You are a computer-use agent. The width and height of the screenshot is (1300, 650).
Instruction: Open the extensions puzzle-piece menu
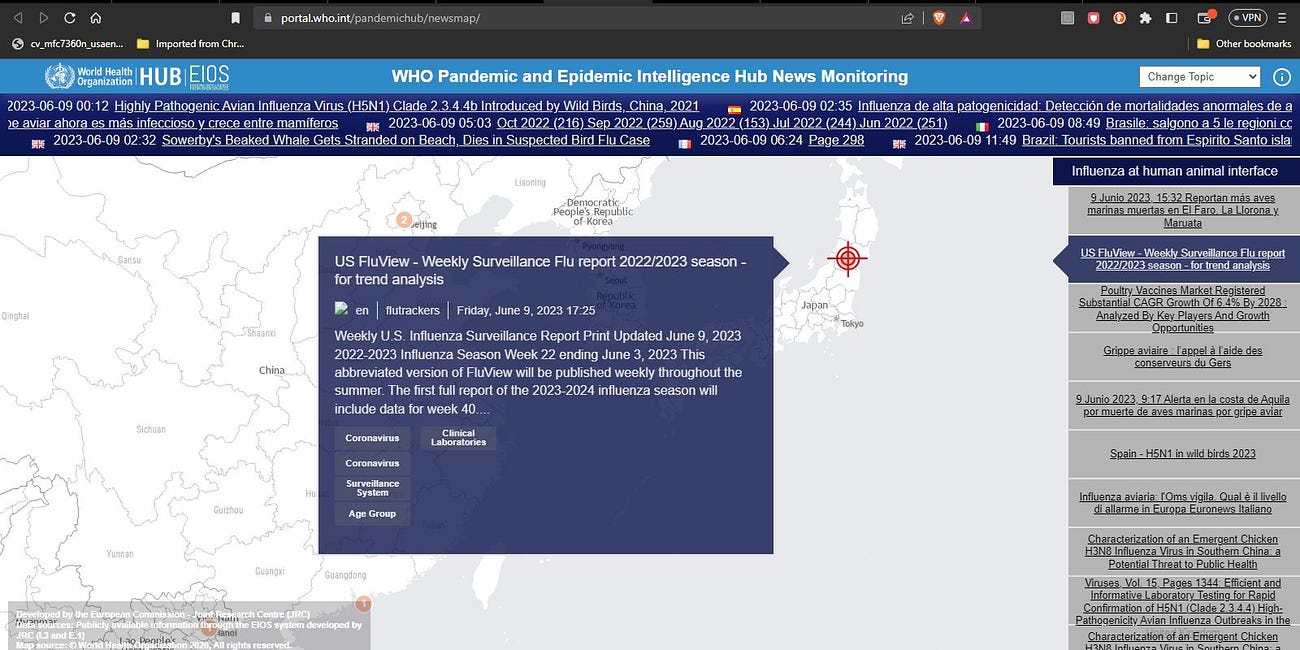1146,18
